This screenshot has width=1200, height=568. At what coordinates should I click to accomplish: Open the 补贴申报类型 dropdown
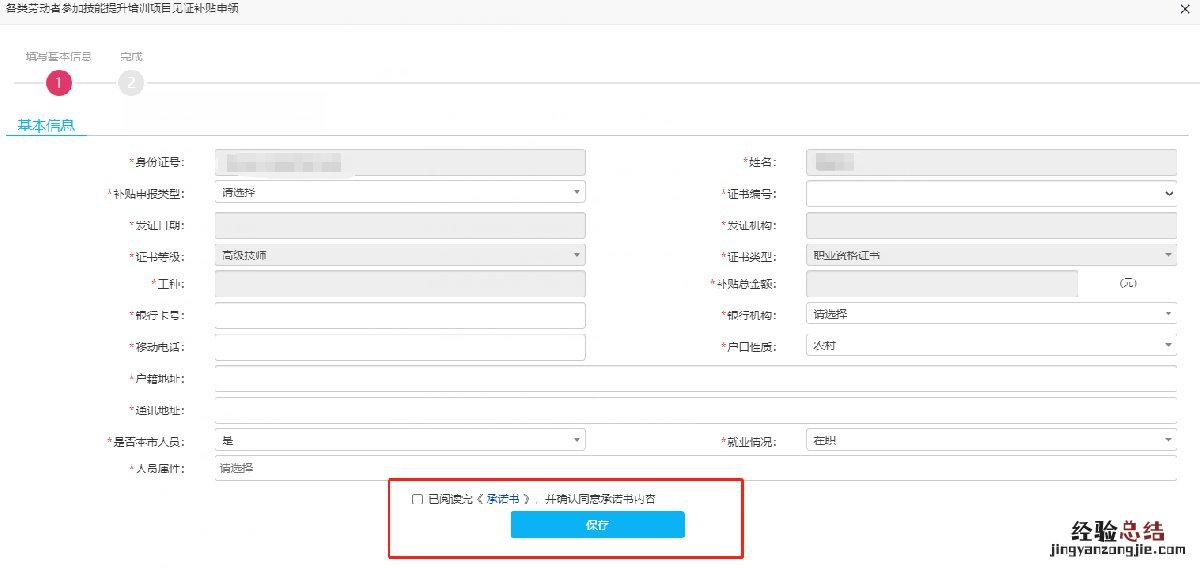point(399,192)
